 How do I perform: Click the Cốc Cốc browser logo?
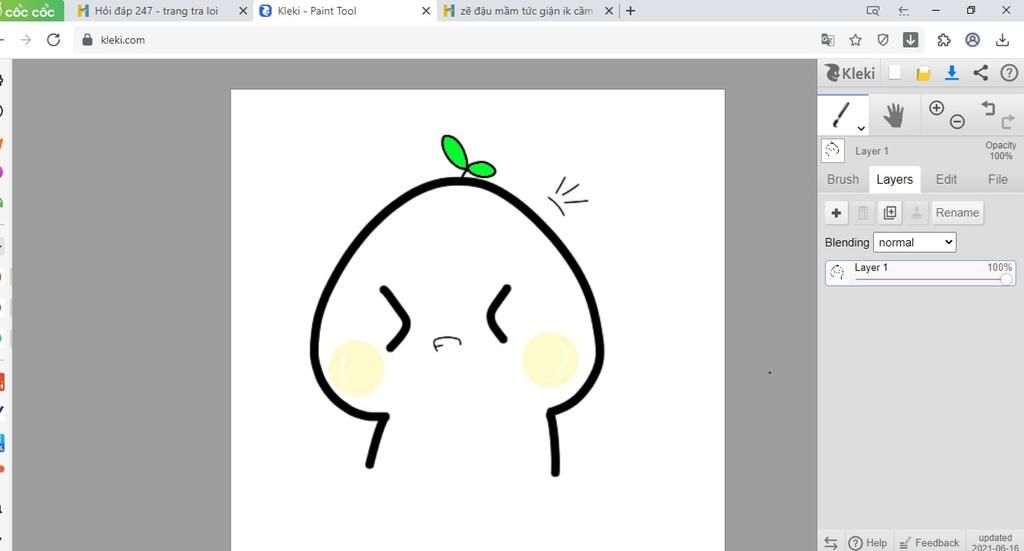pyautogui.click(x=31, y=11)
